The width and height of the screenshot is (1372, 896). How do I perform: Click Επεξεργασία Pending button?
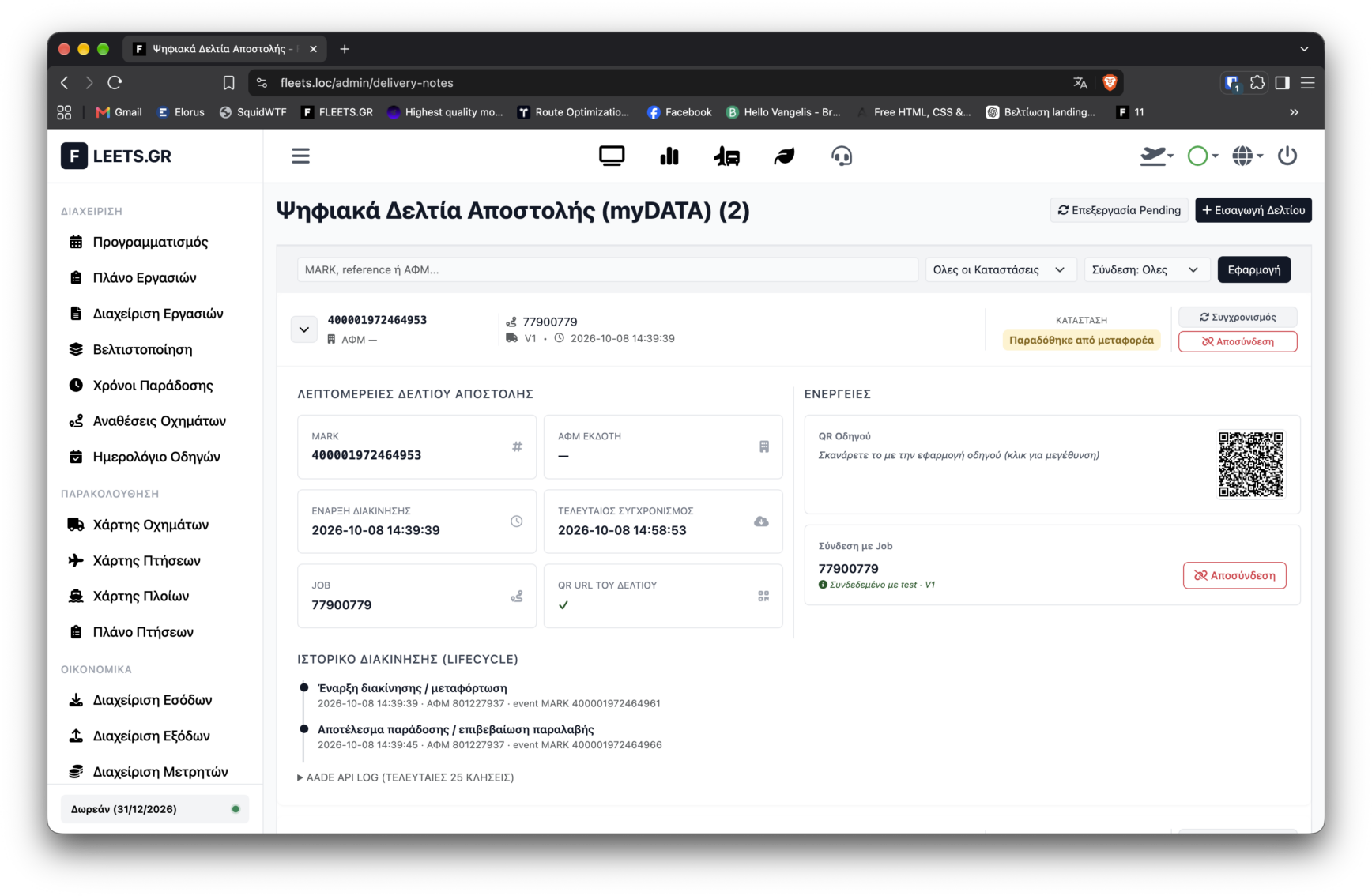[x=1118, y=210]
